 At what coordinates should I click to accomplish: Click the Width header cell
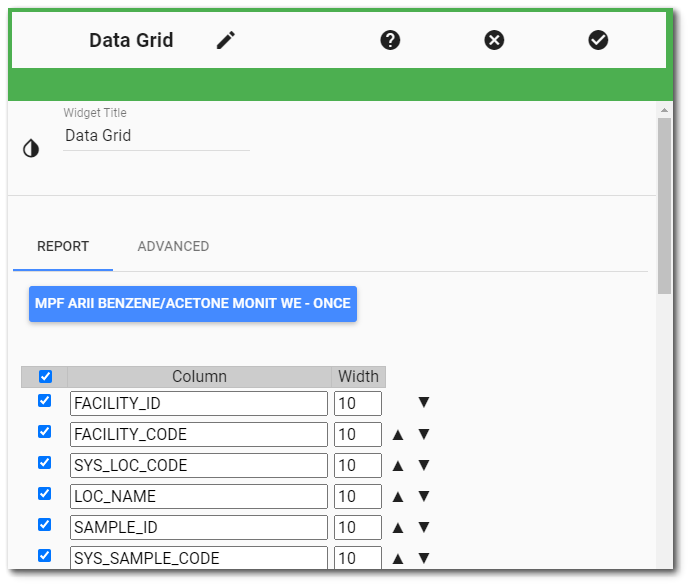pyautogui.click(x=359, y=377)
